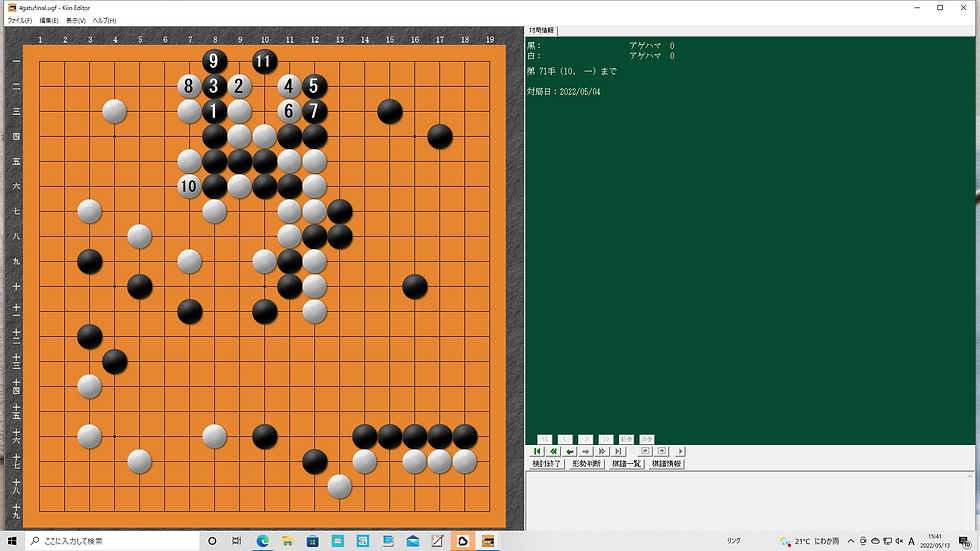Open the ヘルプ(H) menu
This screenshot has width=980, height=551.
[x=104, y=21]
